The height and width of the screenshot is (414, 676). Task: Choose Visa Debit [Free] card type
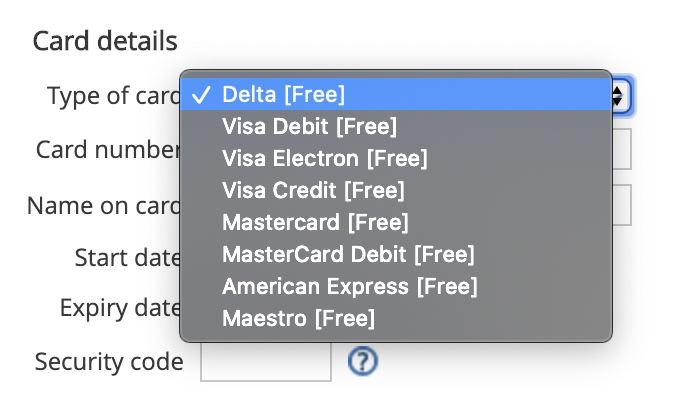[396, 126]
